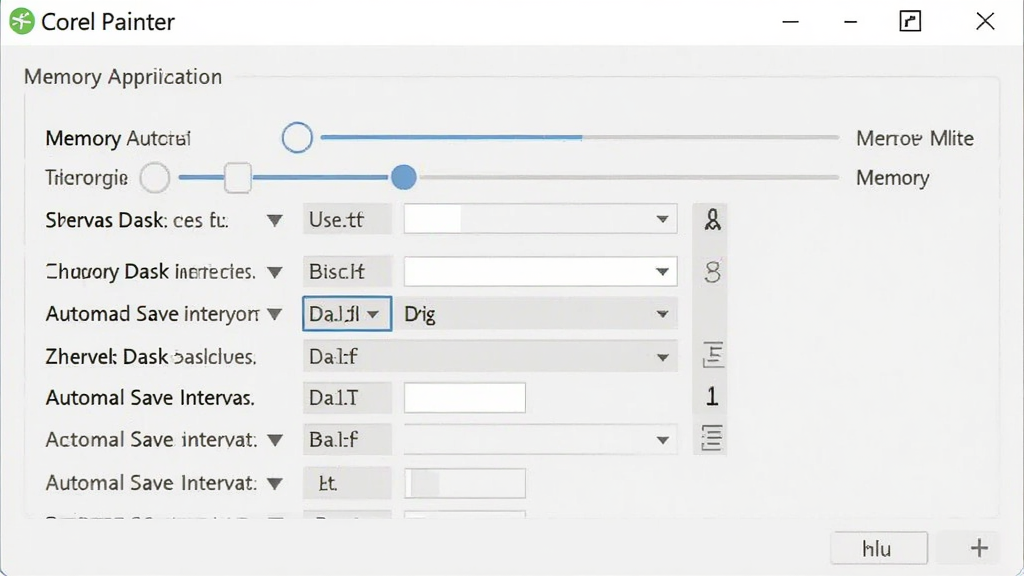Click the Bal:f button
This screenshot has height=576, width=1024.
(347, 440)
